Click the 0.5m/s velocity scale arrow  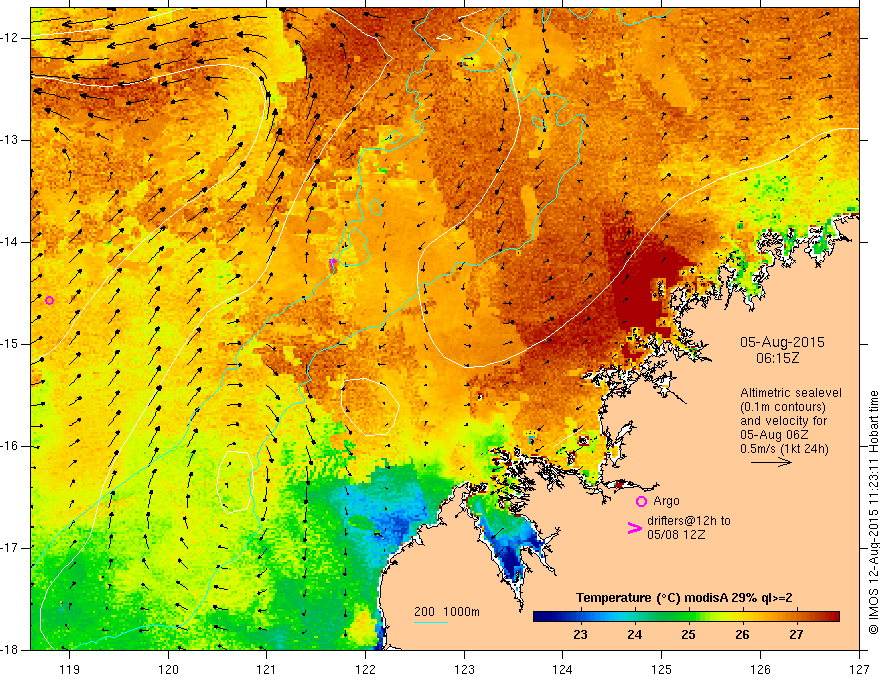pos(771,462)
